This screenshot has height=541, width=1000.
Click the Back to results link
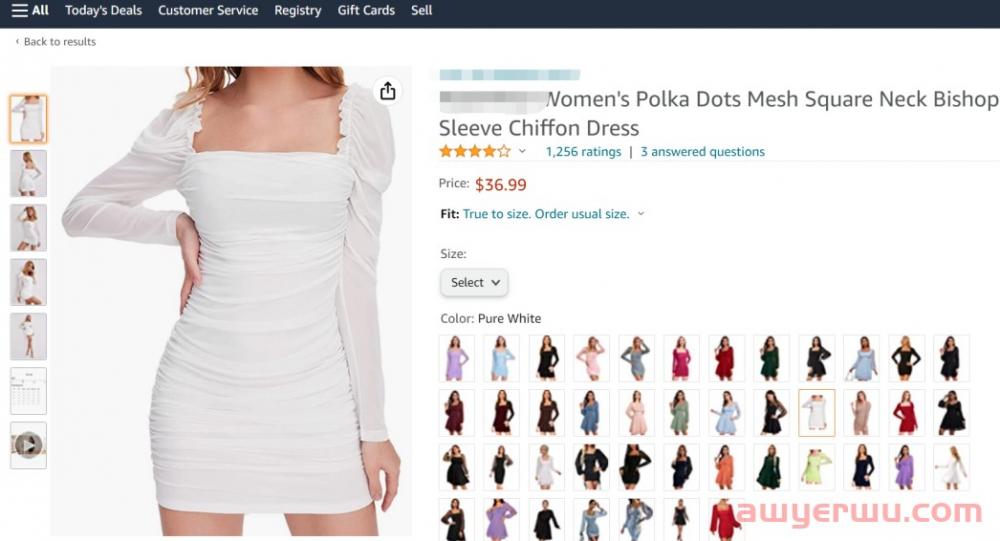(59, 42)
